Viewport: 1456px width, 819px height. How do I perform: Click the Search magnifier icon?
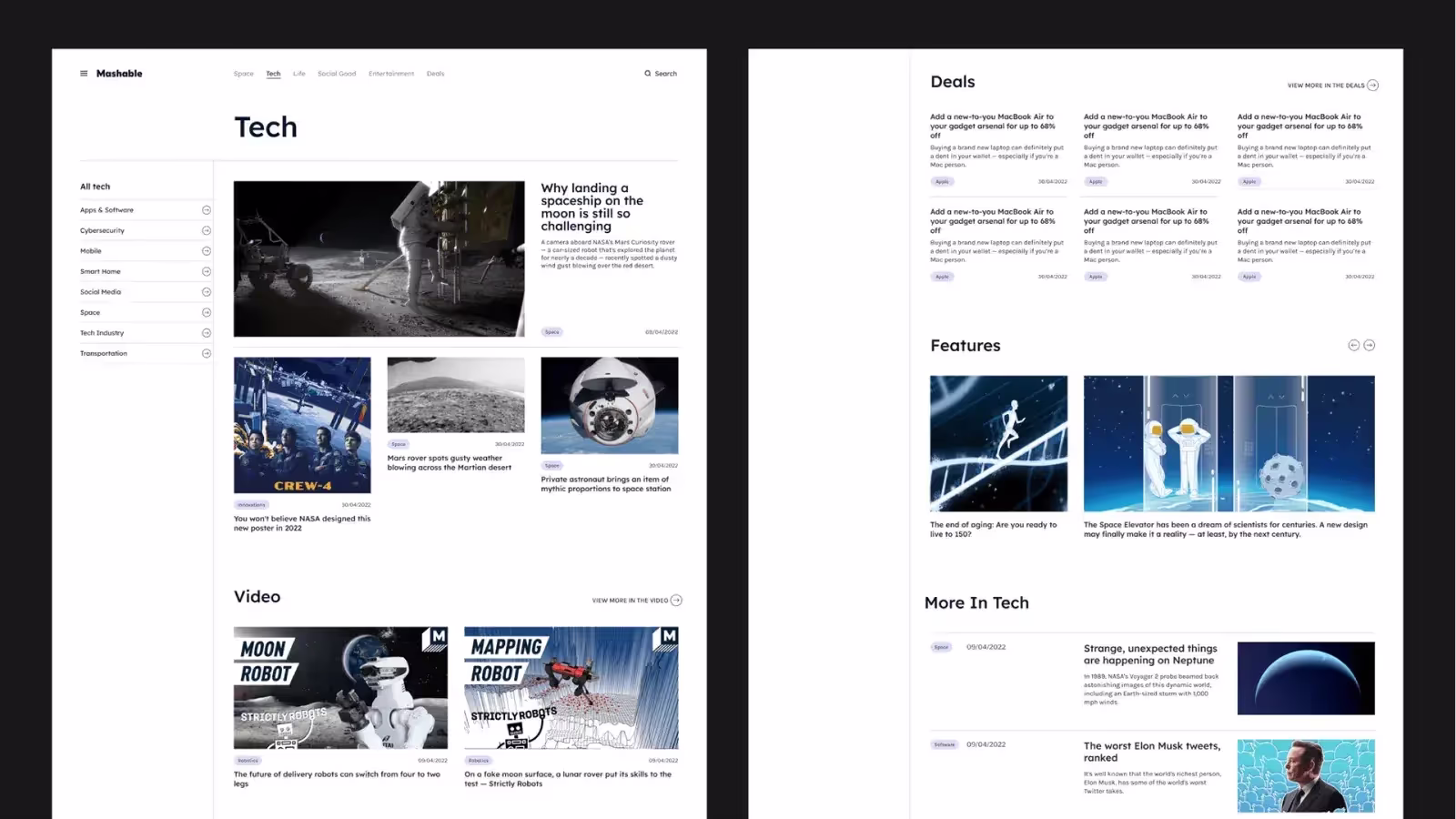point(648,74)
